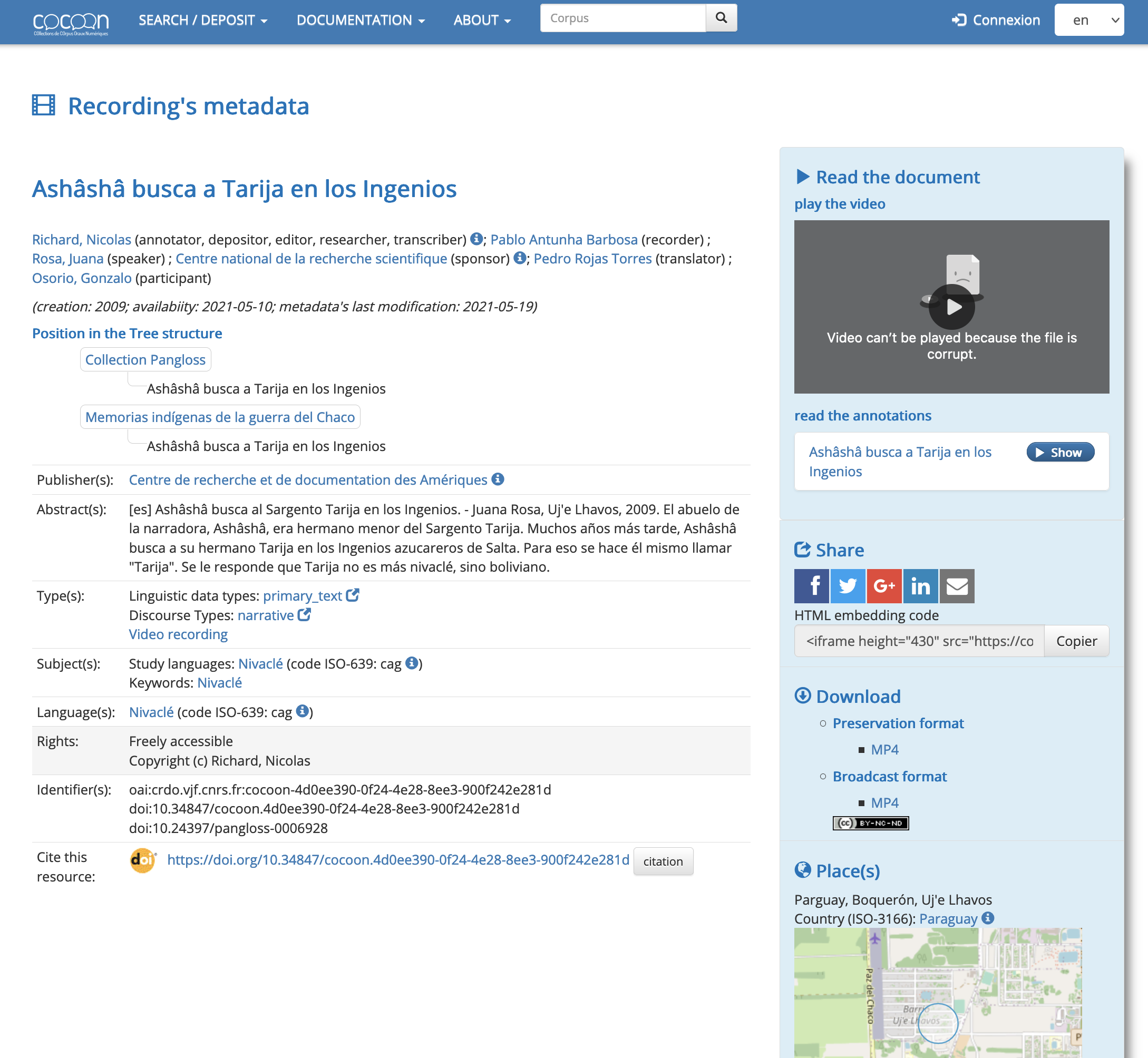Share on LinkedIn

pos(921,586)
